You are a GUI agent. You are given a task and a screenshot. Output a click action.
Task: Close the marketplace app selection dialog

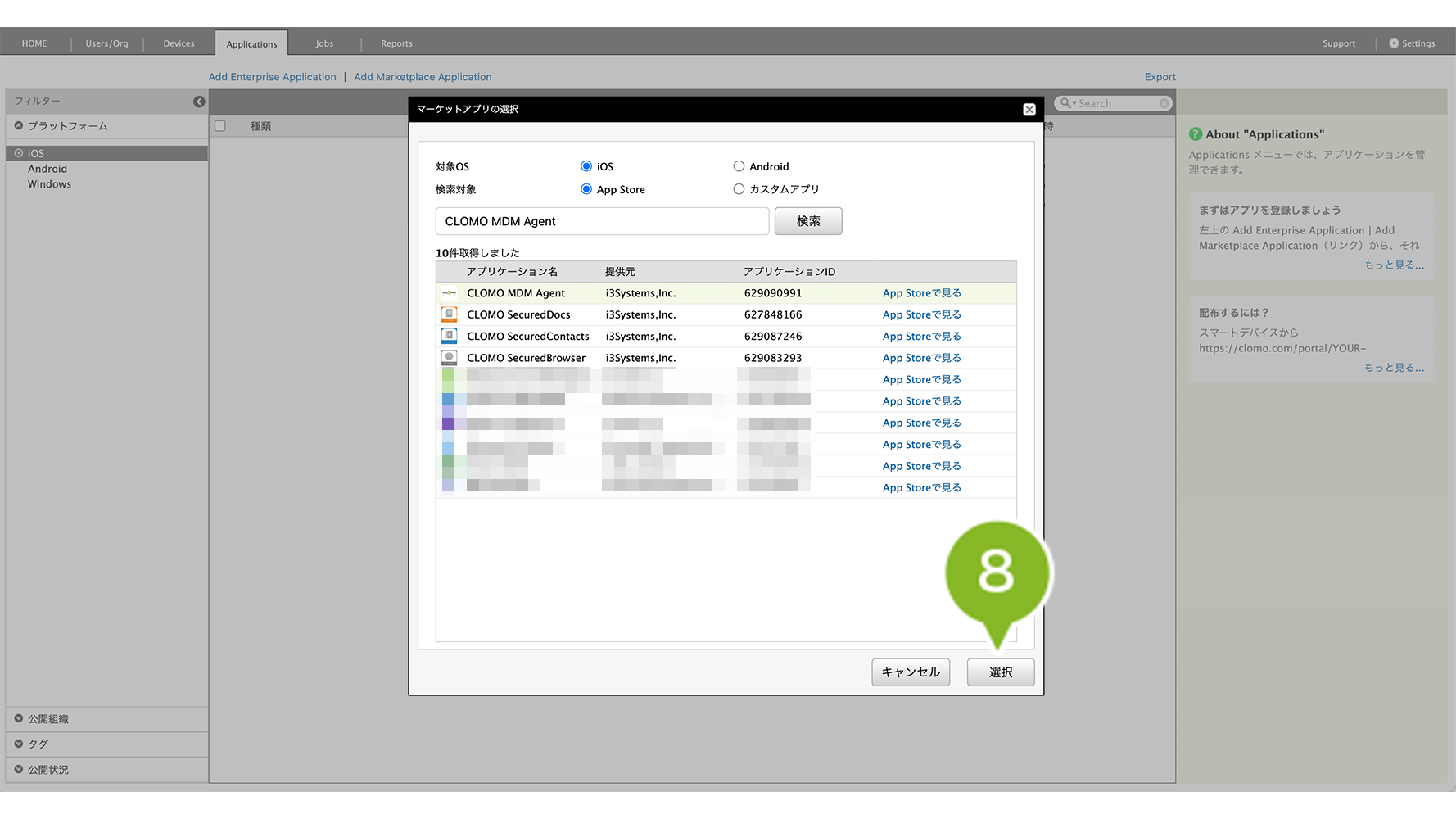[1029, 110]
